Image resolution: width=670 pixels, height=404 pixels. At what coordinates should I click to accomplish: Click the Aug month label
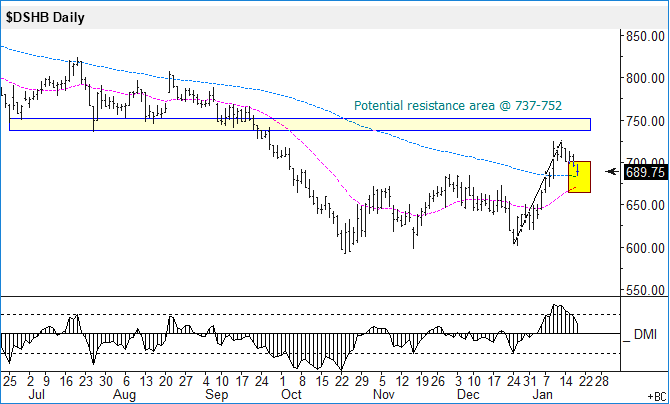coord(124,394)
